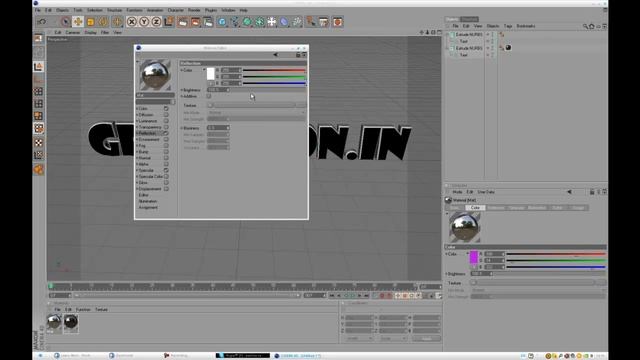Click the Blurriness value field

click(x=218, y=128)
